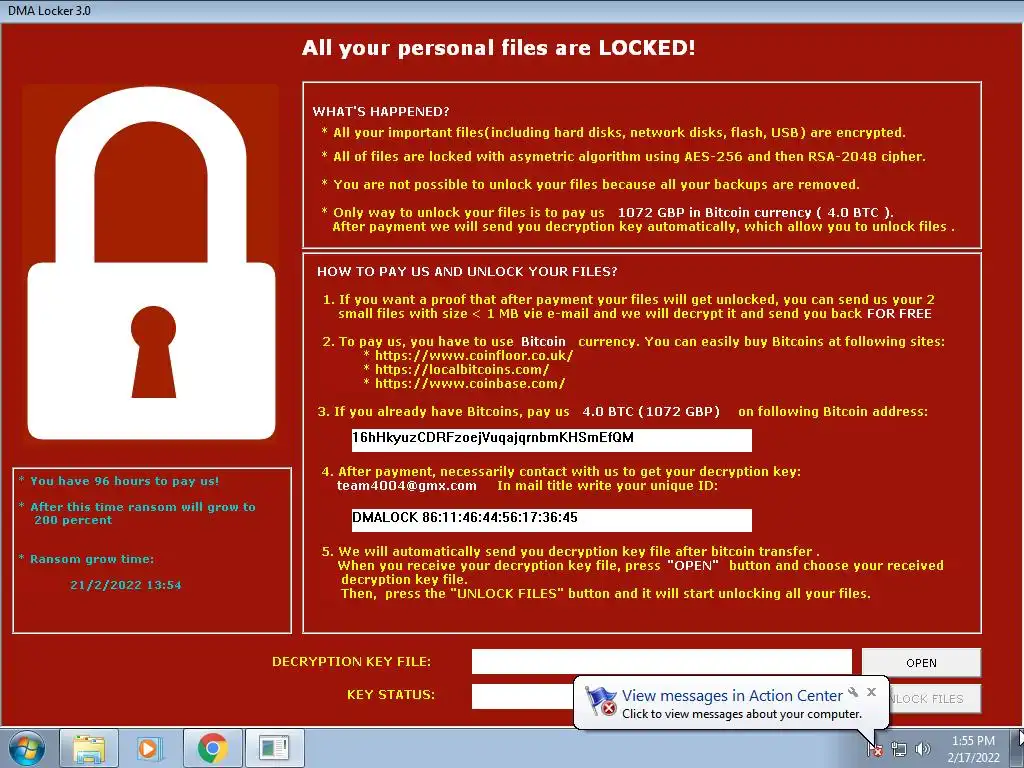This screenshot has width=1024, height=768.
Task: Click the volume speaker tray icon
Action: [x=922, y=750]
